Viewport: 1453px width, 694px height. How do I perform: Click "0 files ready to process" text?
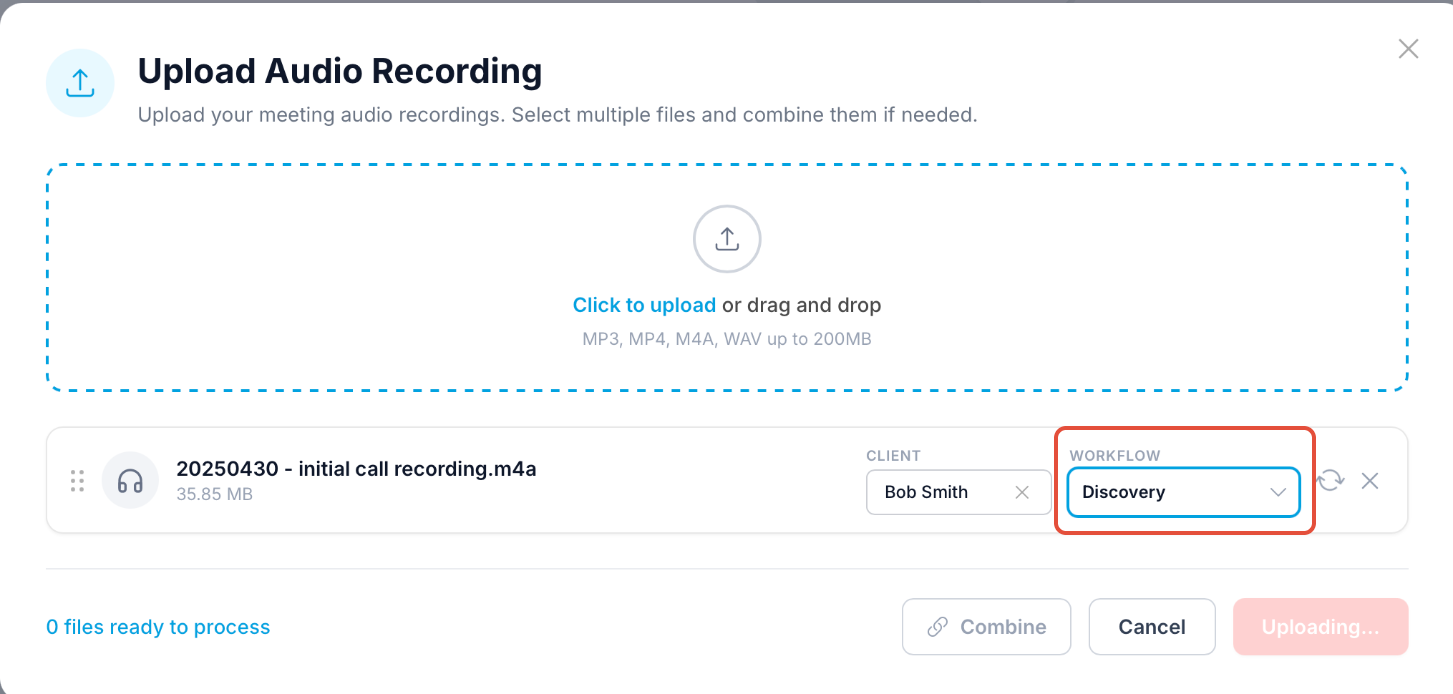pyautogui.click(x=158, y=627)
